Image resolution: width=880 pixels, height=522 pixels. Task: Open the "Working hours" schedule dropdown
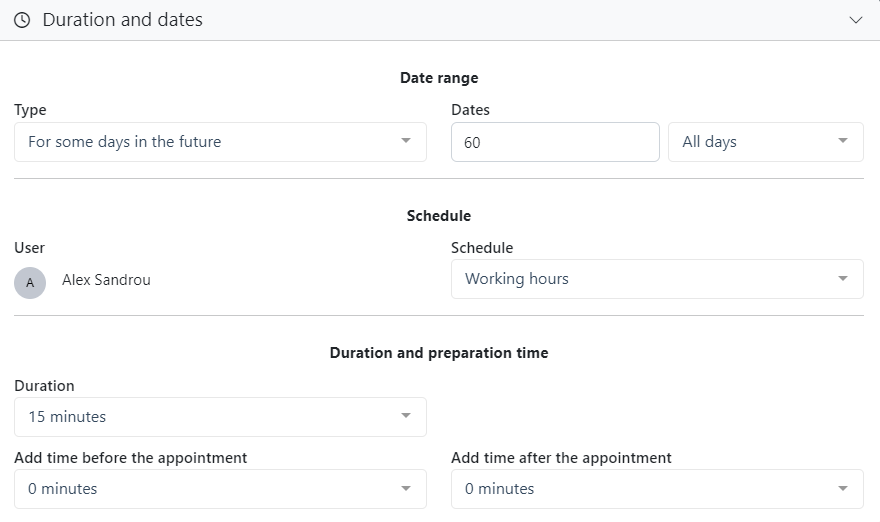click(640, 279)
